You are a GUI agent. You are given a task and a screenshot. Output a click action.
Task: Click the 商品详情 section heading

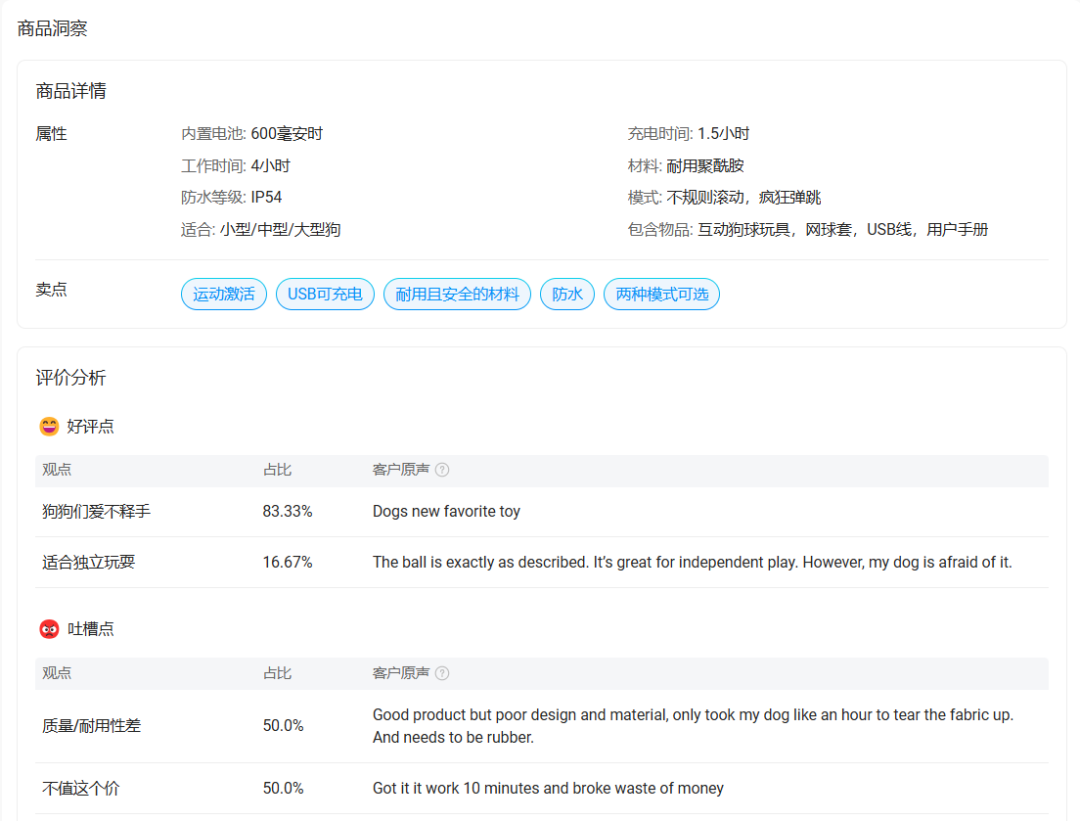pyautogui.click(x=71, y=91)
